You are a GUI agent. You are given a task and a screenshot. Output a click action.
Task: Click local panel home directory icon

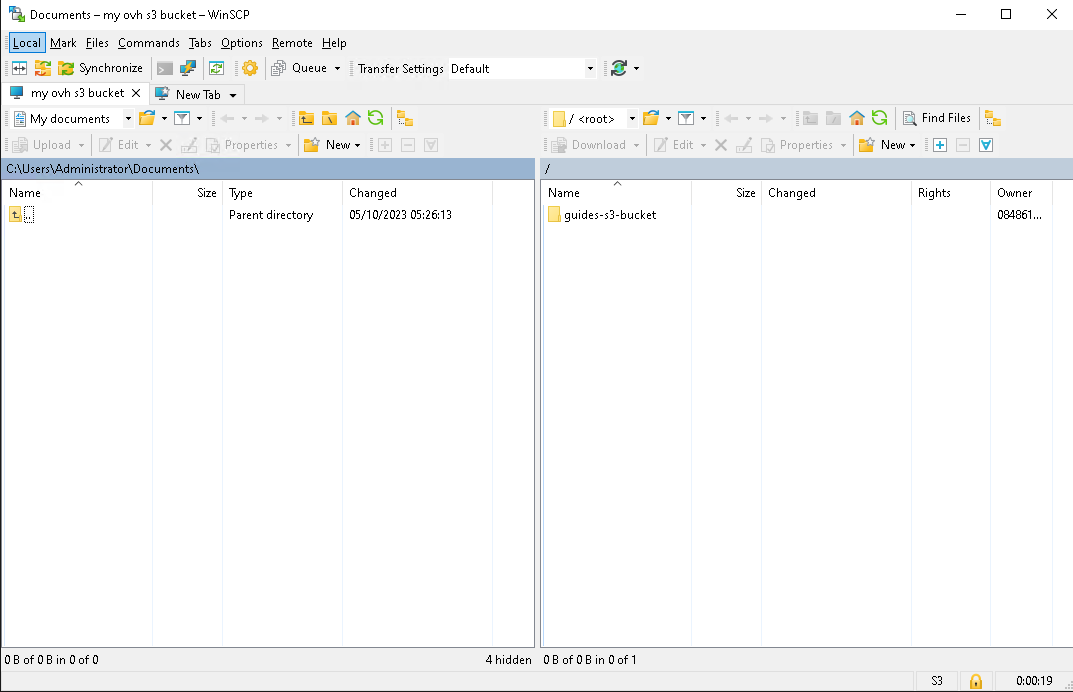pyautogui.click(x=353, y=118)
